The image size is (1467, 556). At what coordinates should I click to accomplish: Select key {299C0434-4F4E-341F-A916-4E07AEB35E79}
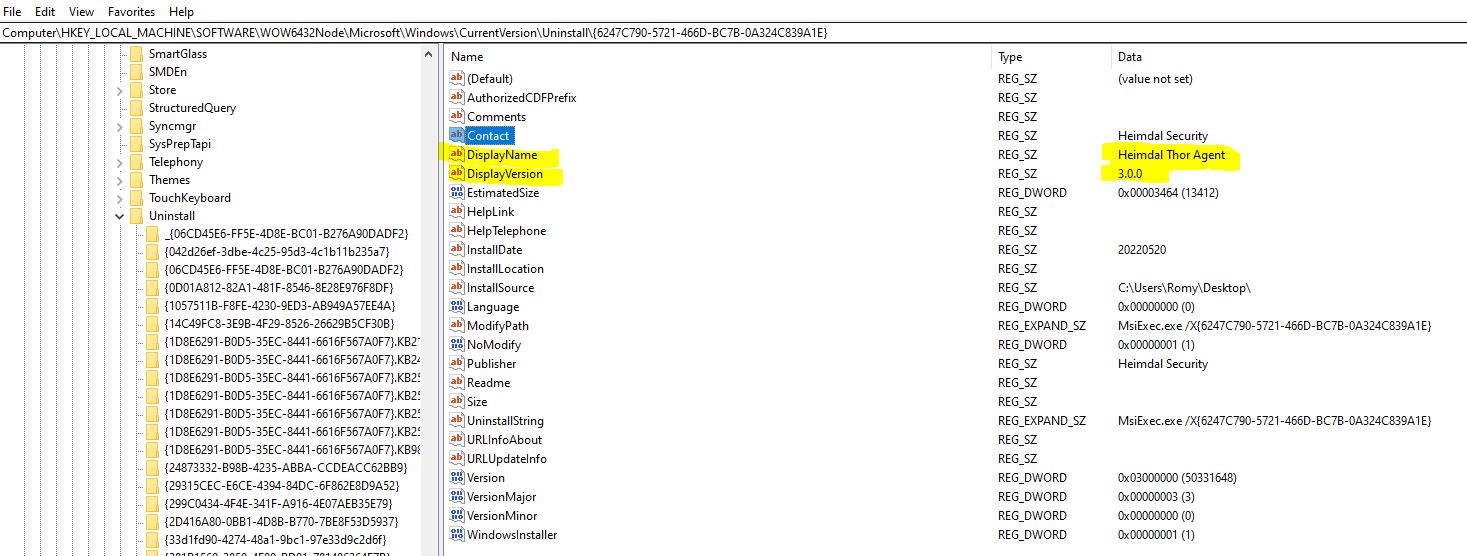[278, 504]
